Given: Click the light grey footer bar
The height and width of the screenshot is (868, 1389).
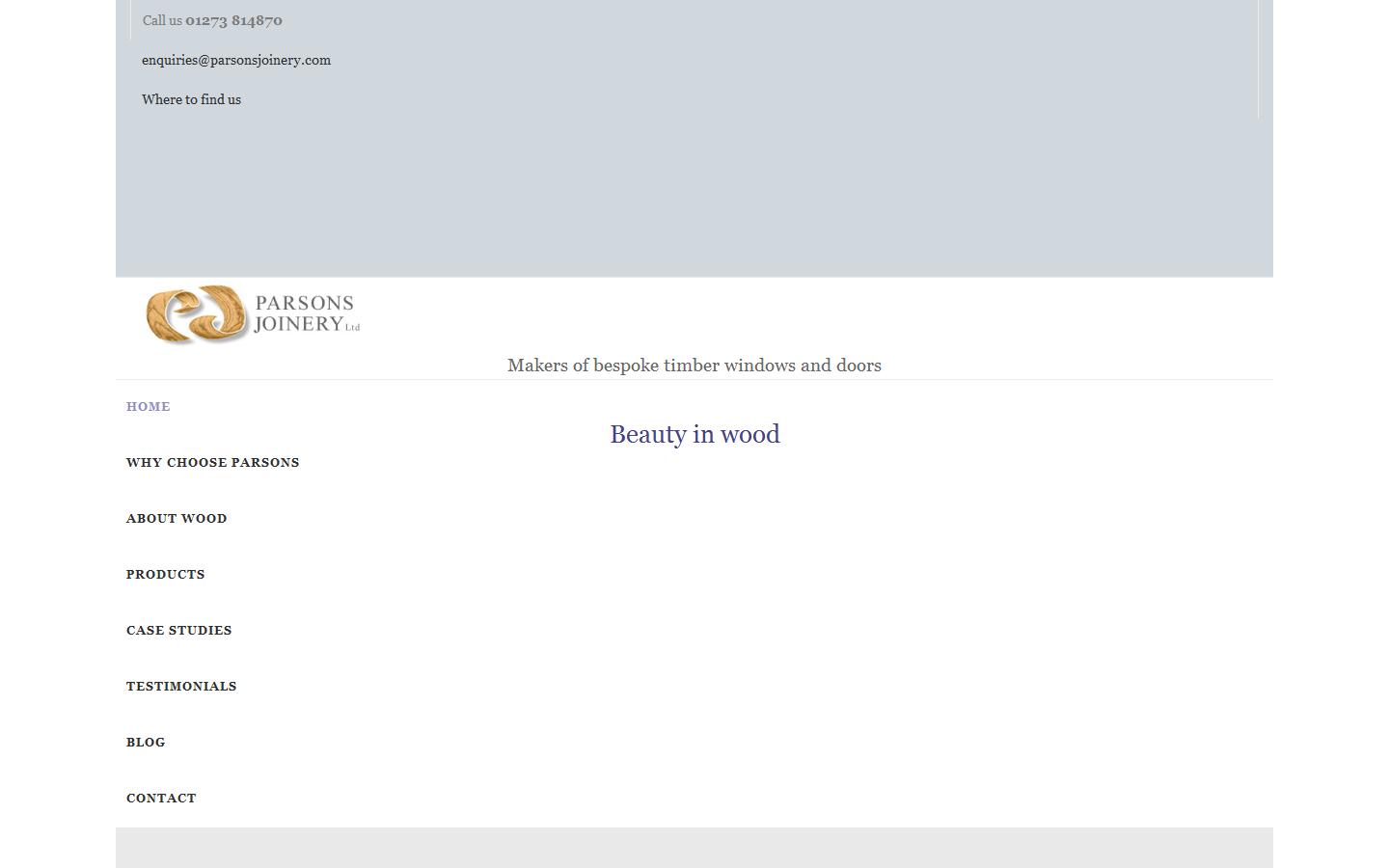Looking at the screenshot, I should coord(694,847).
